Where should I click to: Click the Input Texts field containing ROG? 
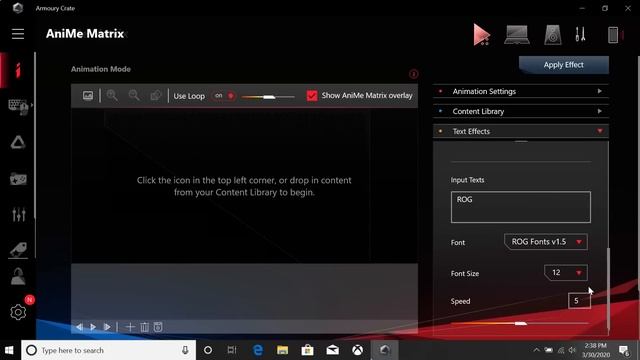coord(520,207)
